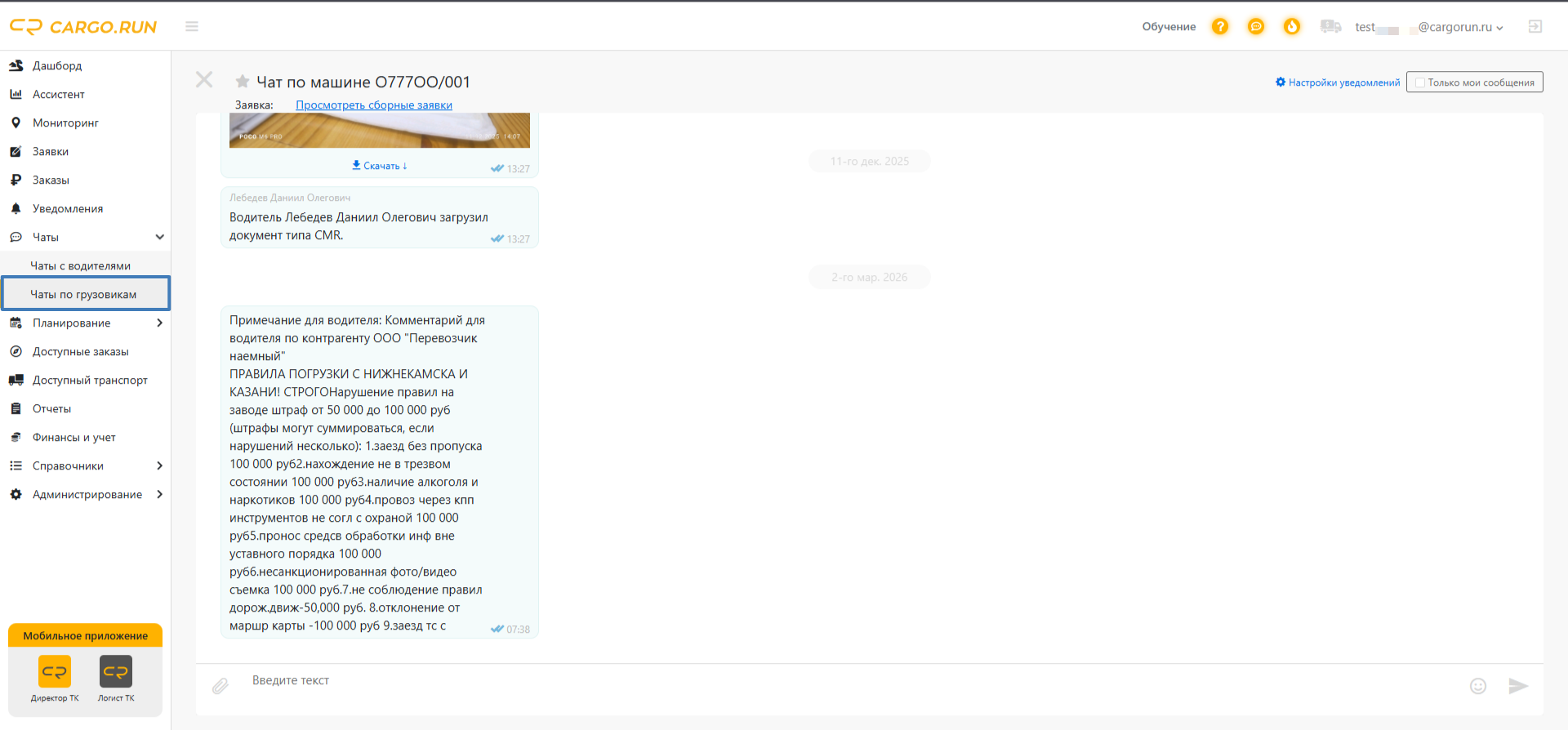This screenshot has height=730, width=1568.
Task: Click the Примечание для водителя message
Action: pyautogui.click(x=380, y=472)
